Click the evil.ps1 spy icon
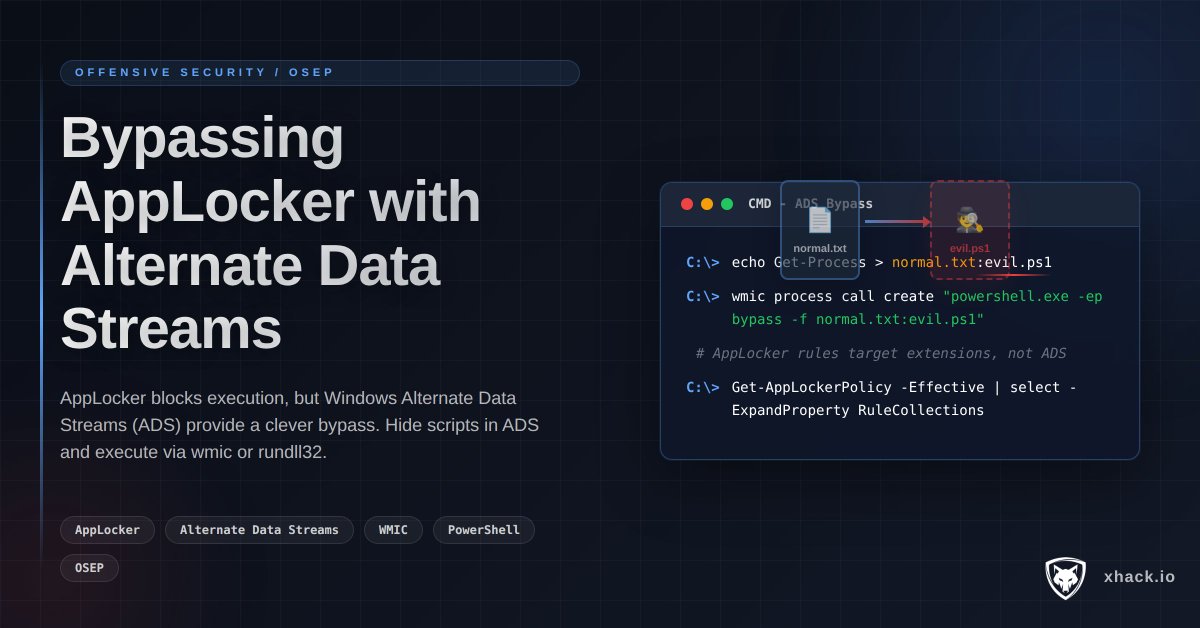 point(969,220)
